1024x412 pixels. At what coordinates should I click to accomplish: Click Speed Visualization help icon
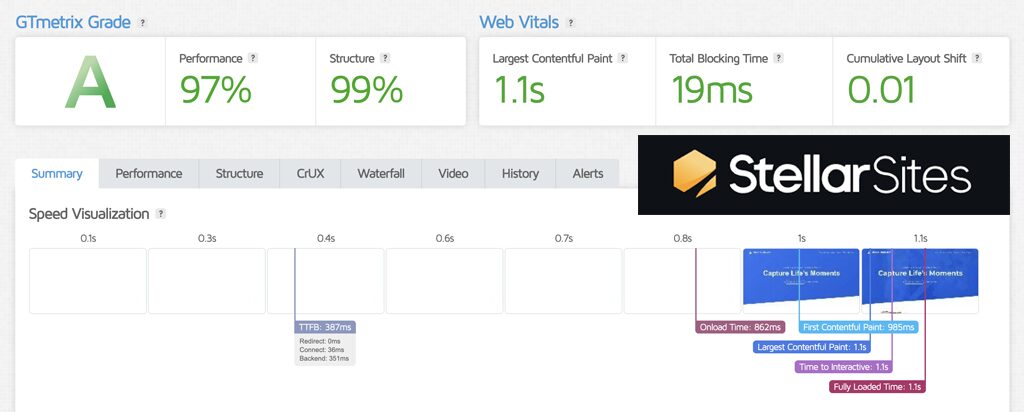(x=161, y=214)
